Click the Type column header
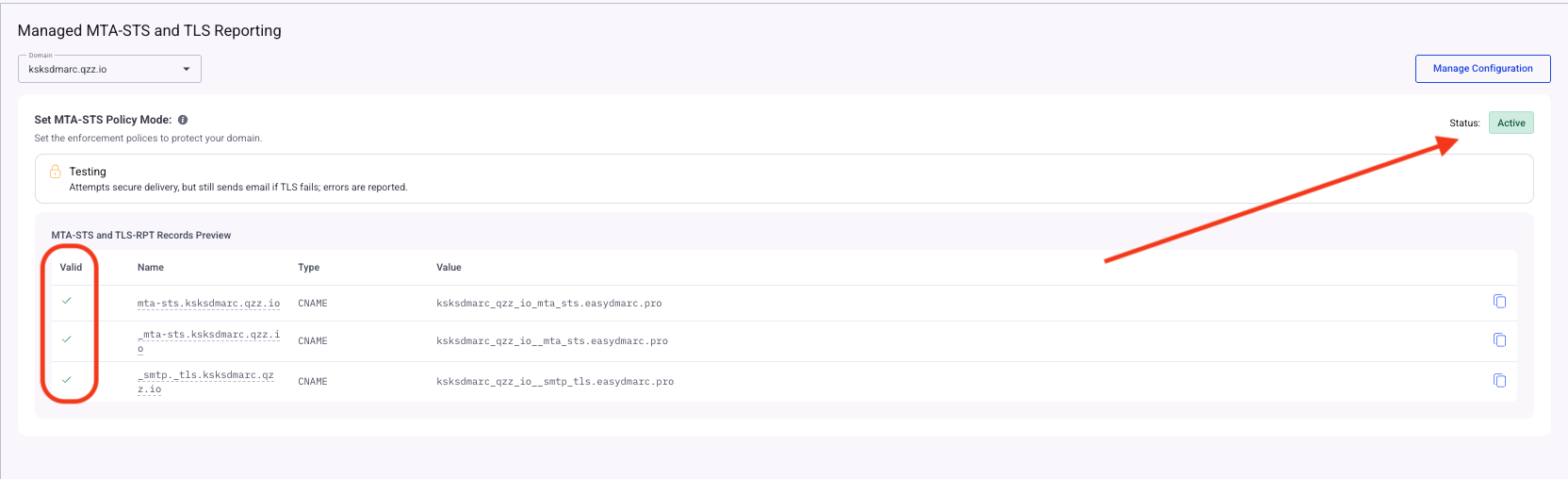The height and width of the screenshot is (479, 1568). (x=309, y=268)
